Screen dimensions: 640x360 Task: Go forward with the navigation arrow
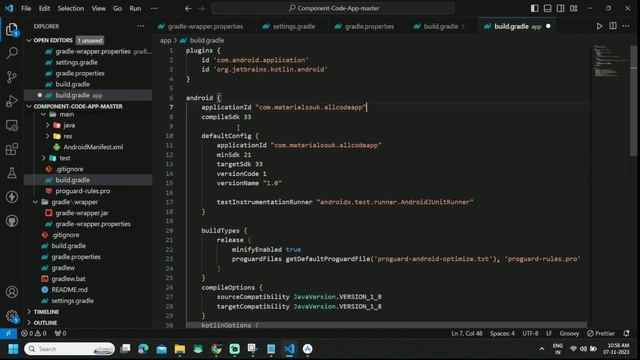pos(201,8)
